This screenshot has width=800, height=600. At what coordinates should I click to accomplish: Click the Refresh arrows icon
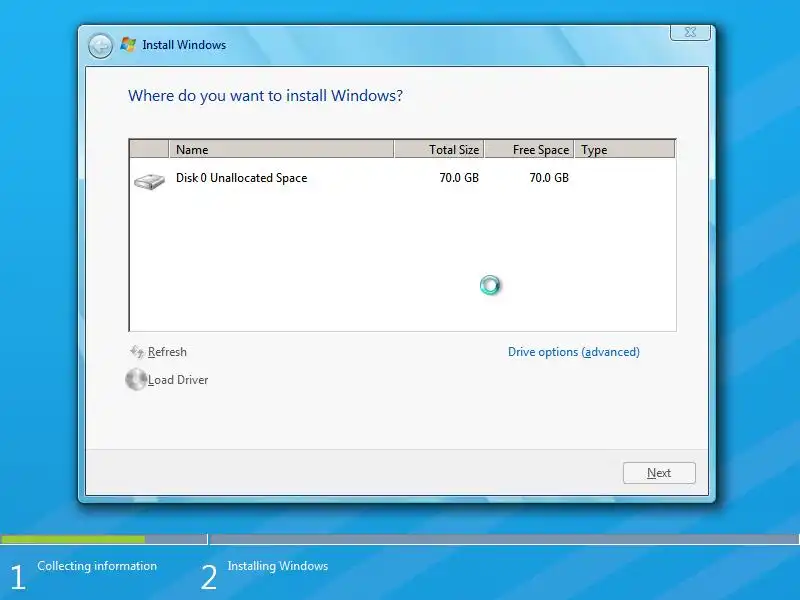137,352
